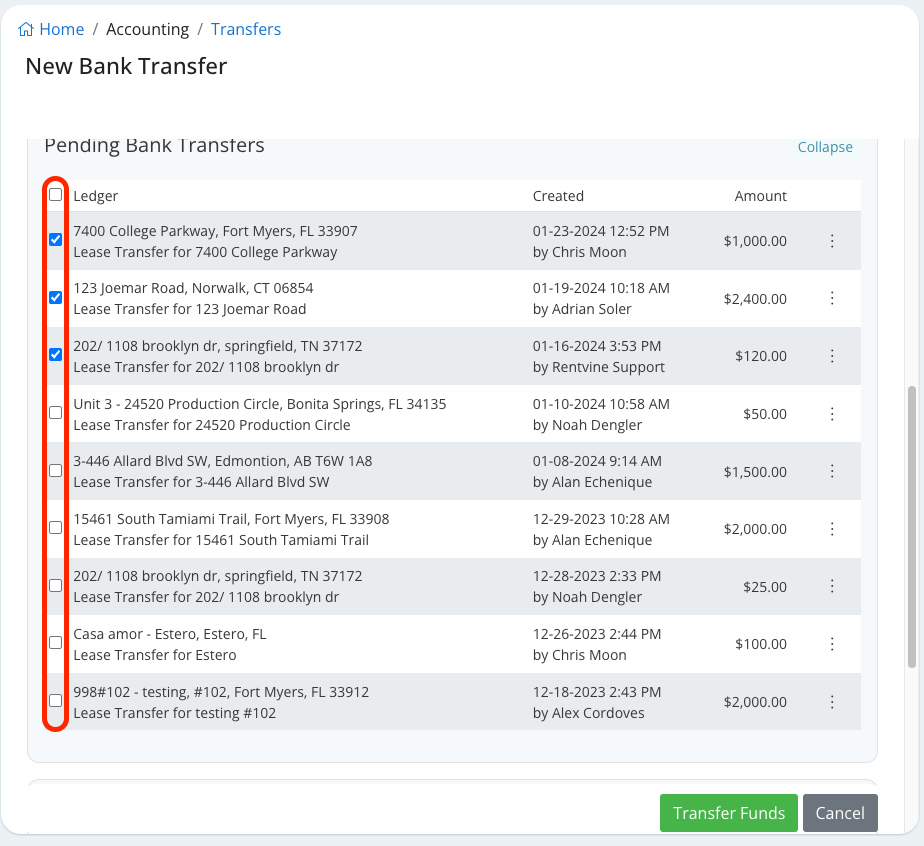Click the home icon in the breadcrumb
The image size is (924, 846).
(25, 29)
